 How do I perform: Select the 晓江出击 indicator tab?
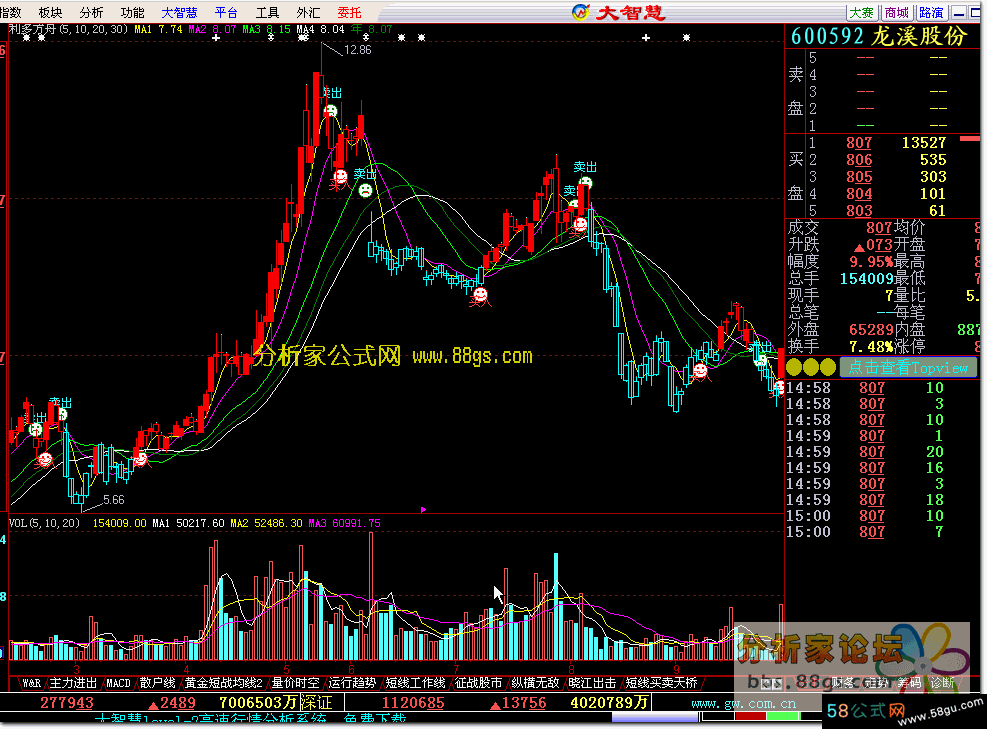tap(592, 683)
